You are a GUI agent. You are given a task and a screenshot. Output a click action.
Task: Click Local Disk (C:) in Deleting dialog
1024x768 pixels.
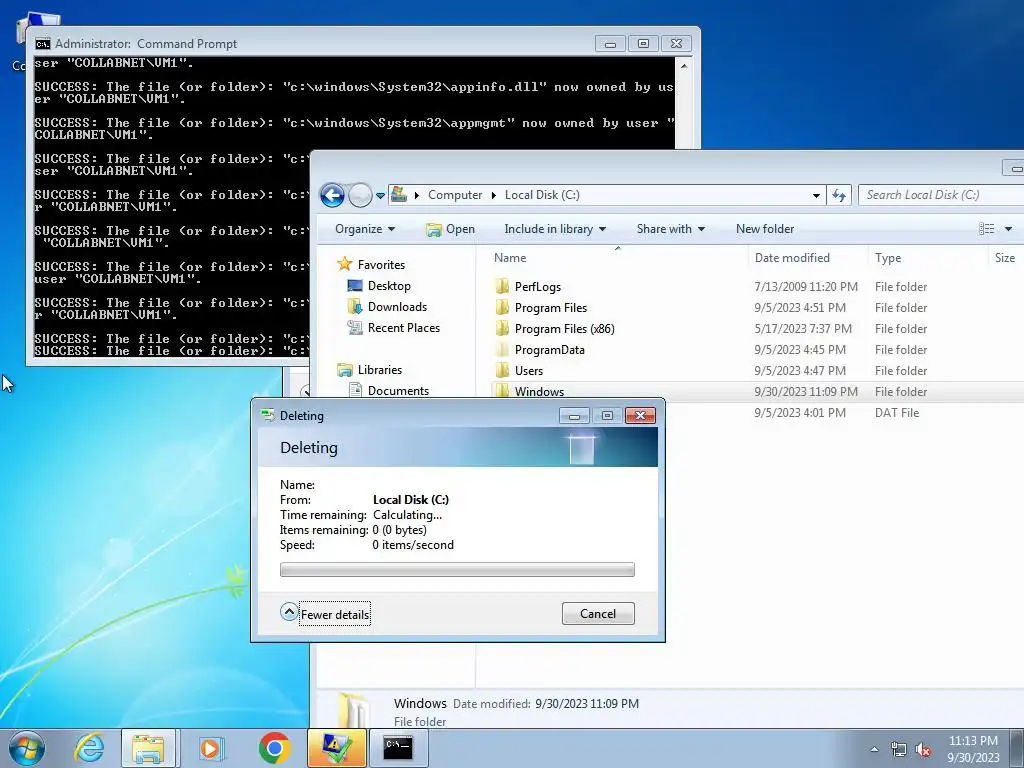pyautogui.click(x=411, y=500)
